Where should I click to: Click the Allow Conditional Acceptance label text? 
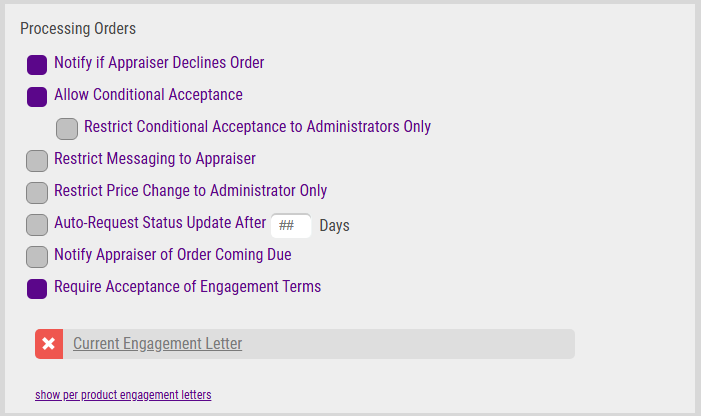[x=148, y=95]
